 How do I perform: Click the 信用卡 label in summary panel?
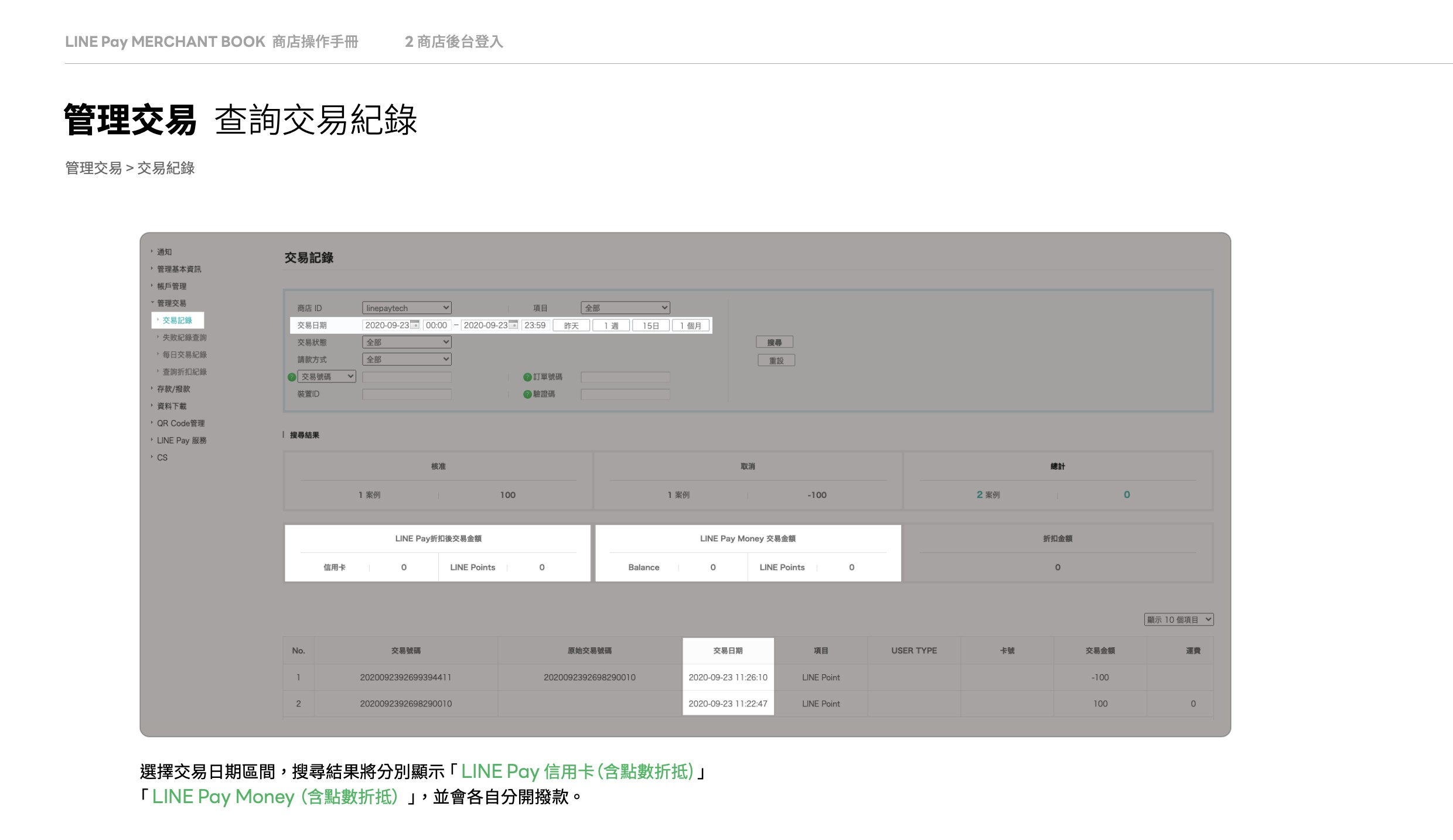pos(334,567)
